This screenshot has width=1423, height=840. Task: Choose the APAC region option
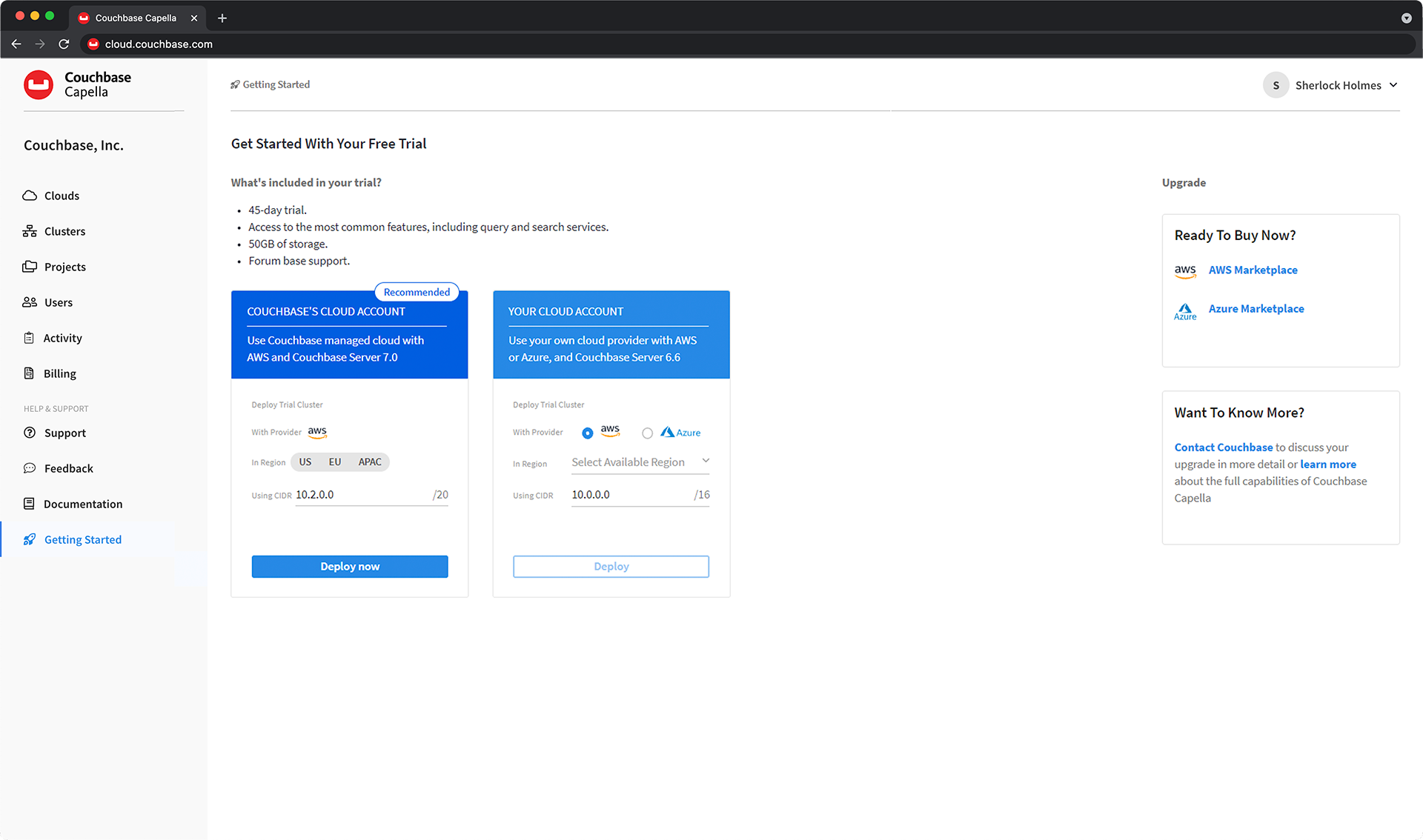(x=370, y=462)
